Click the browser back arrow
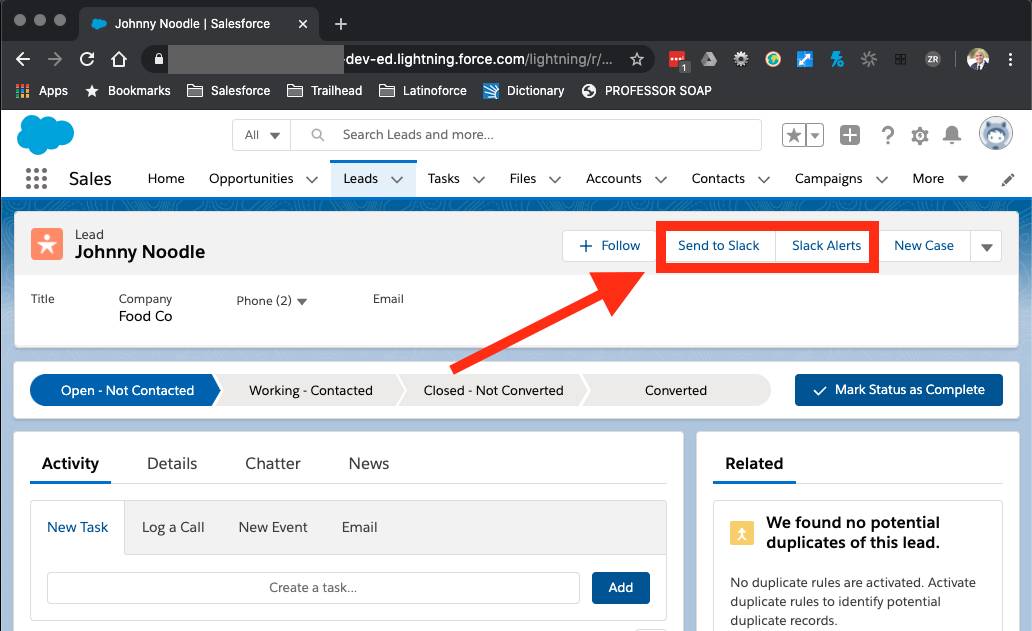The width and height of the screenshot is (1032, 631). [x=23, y=59]
